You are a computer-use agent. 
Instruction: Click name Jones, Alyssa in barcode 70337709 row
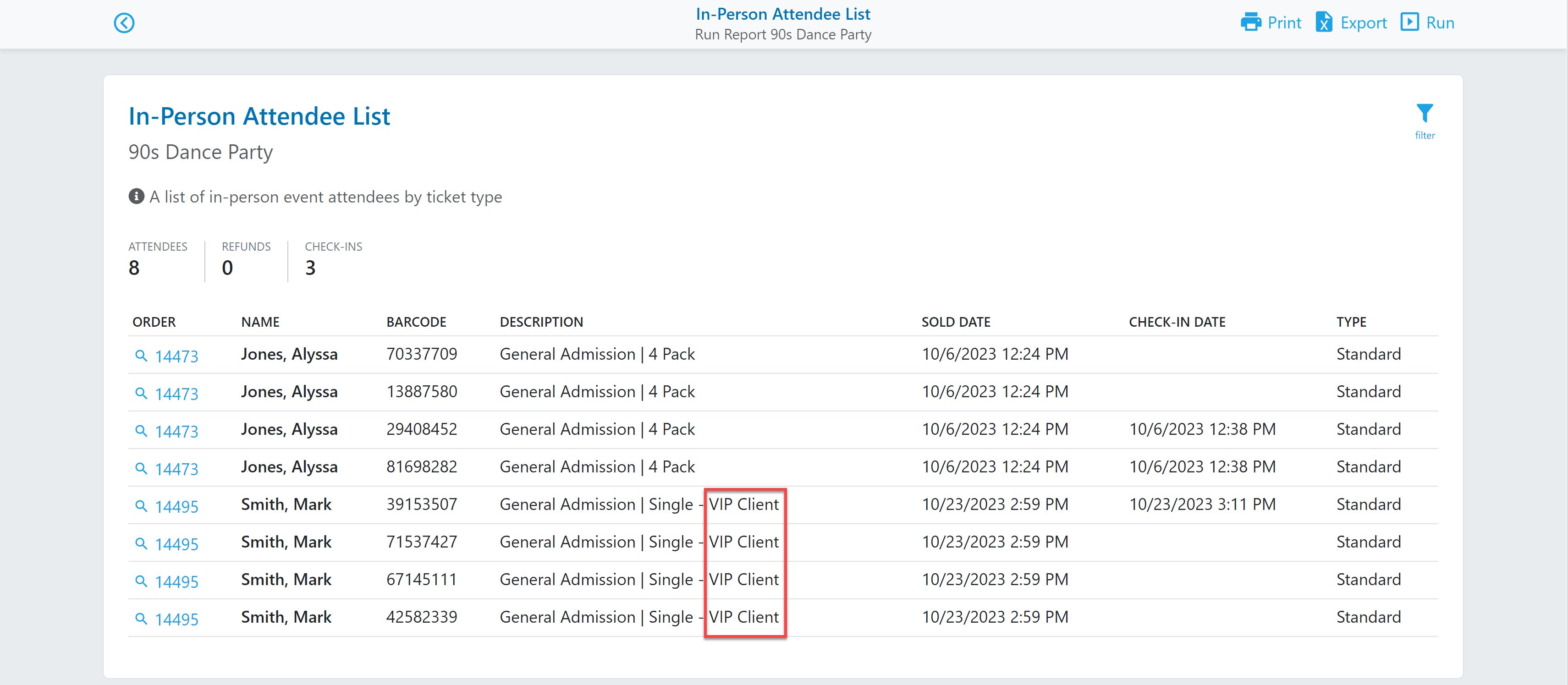coord(289,355)
